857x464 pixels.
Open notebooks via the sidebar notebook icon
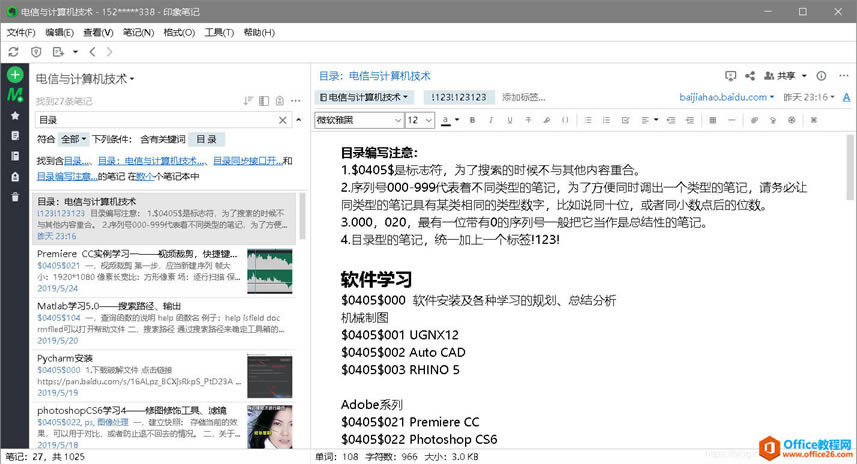point(15,156)
